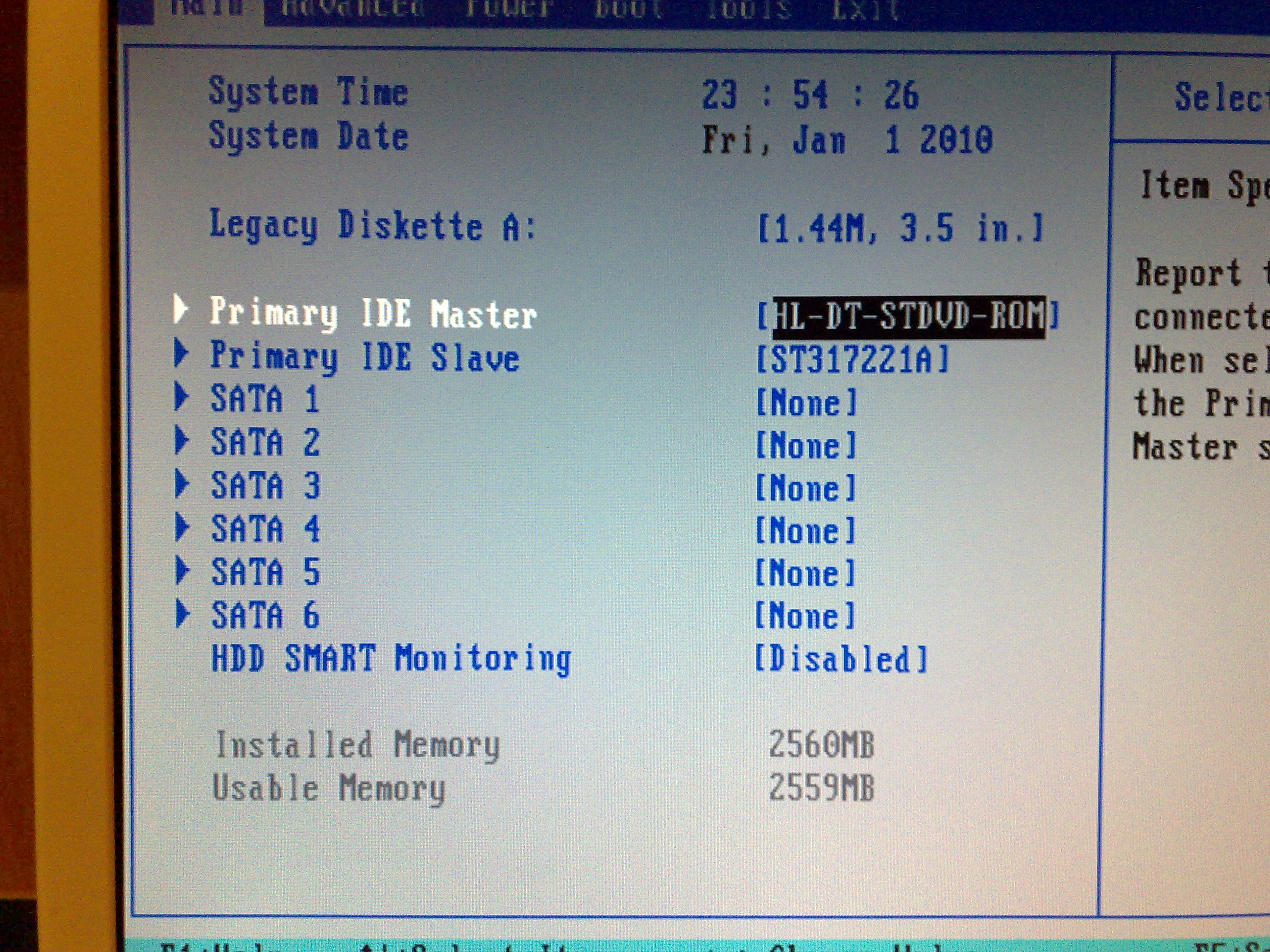This screenshot has height=952, width=1270.
Task: Open the HL-DT-STDVD-ROM value
Action: point(908,316)
